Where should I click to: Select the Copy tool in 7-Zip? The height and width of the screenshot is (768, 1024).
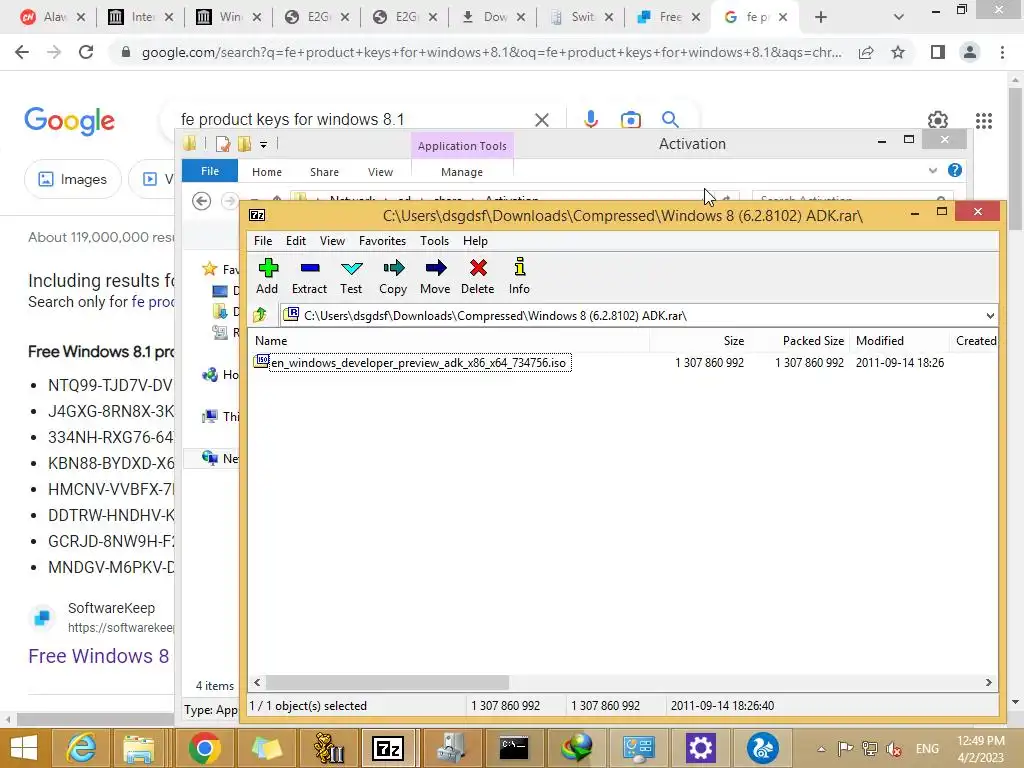[x=392, y=276]
